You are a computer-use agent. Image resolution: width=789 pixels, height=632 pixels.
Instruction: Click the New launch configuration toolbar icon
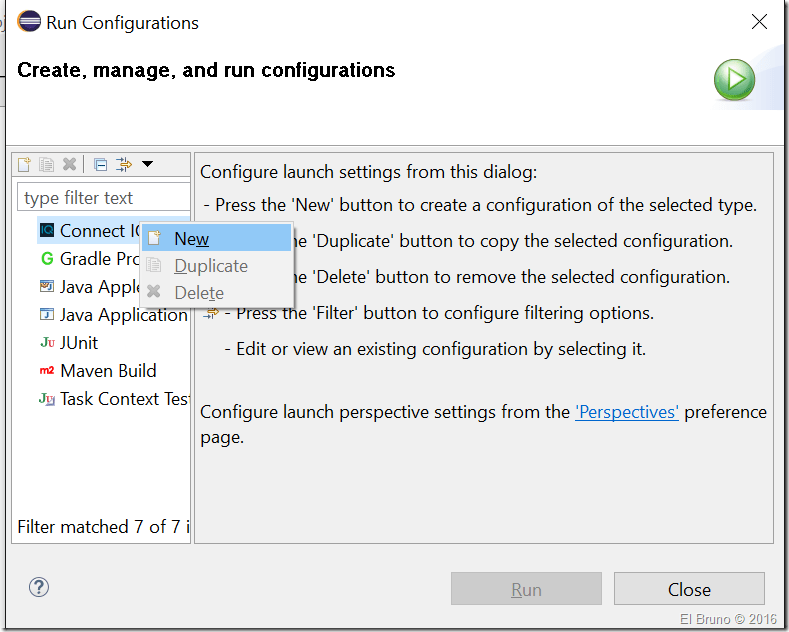tap(24, 165)
